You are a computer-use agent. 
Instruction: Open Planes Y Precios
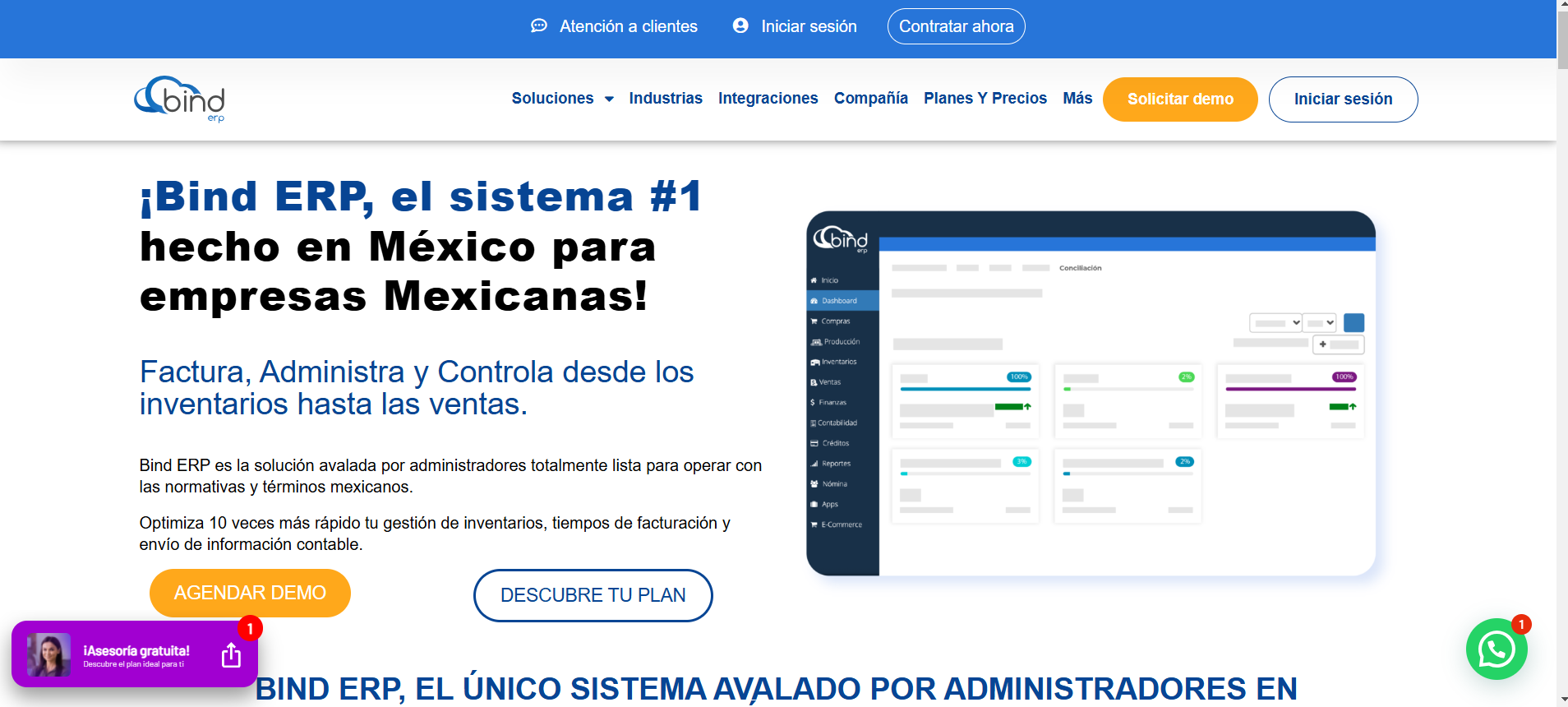click(x=985, y=99)
